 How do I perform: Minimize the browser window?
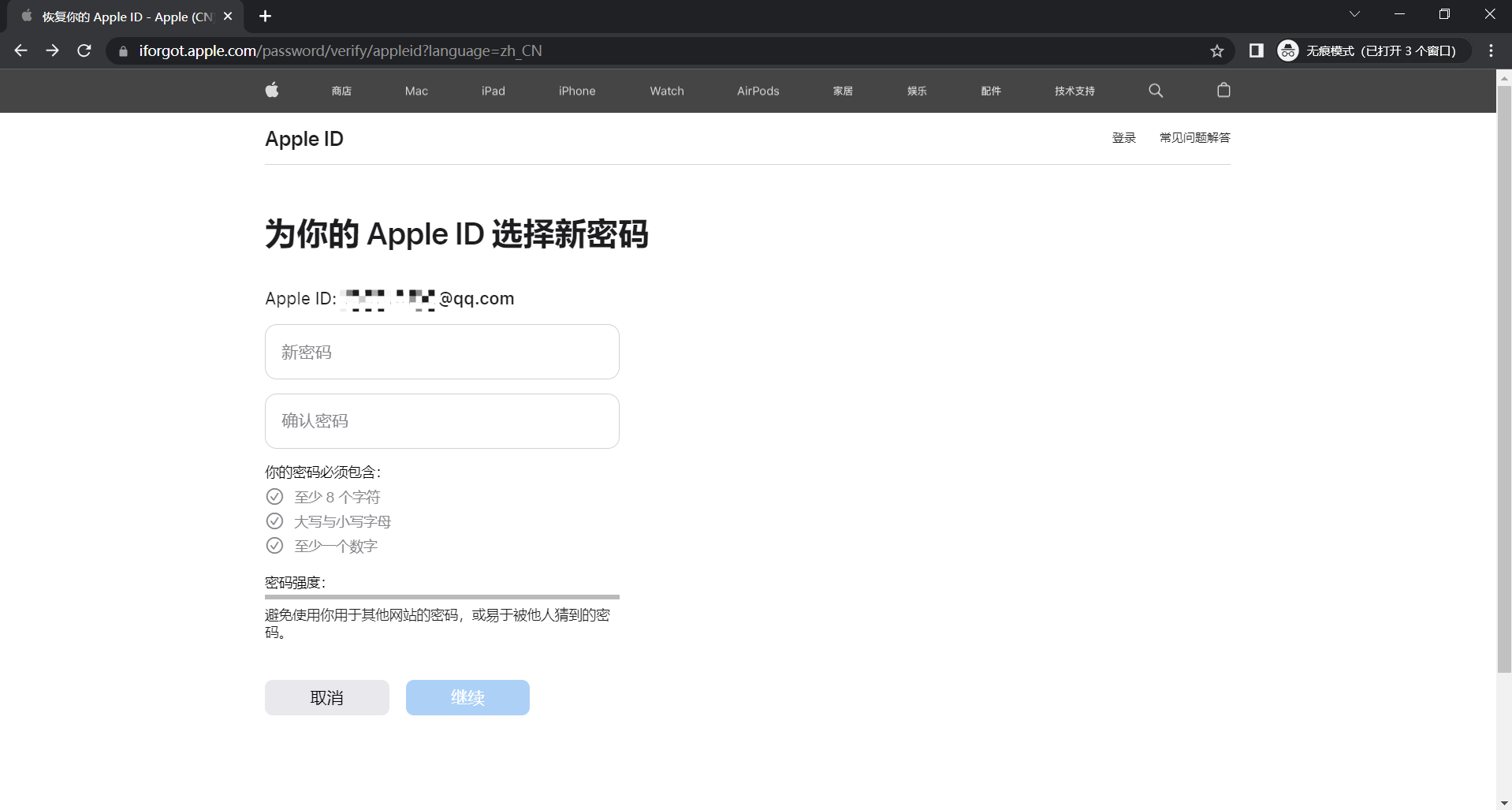coord(1399,14)
